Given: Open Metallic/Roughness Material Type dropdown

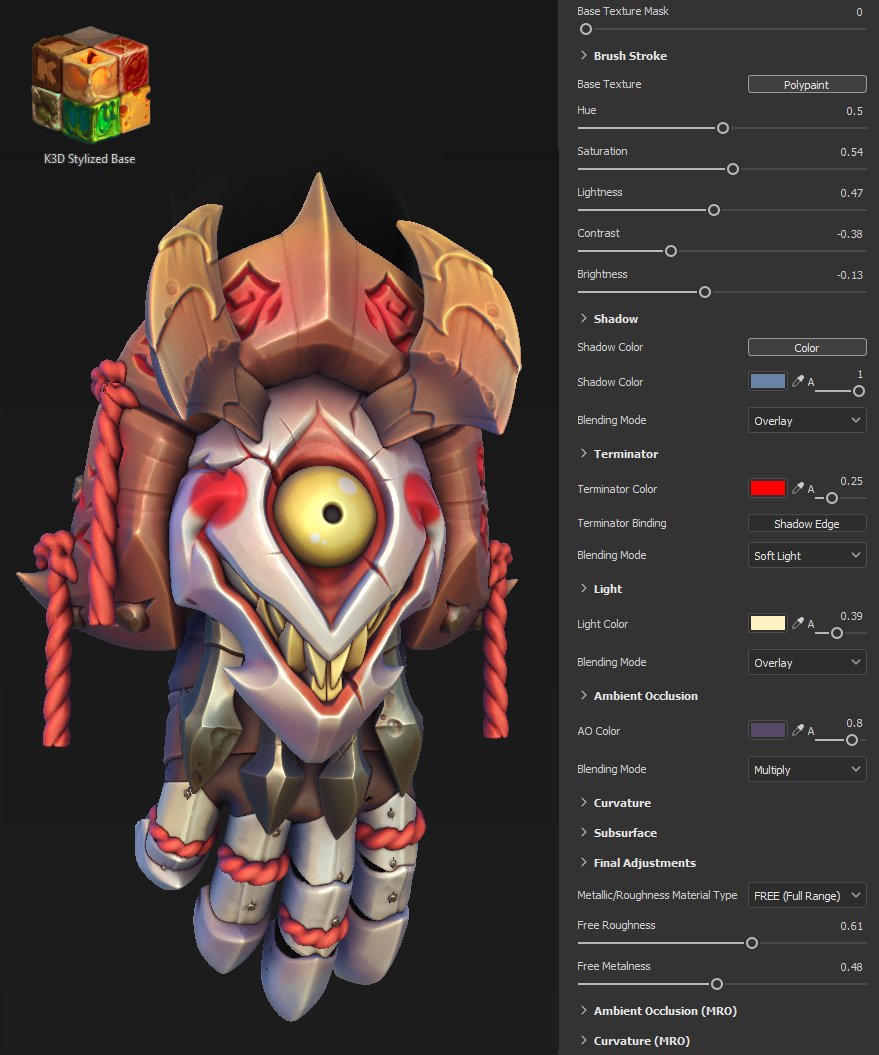Looking at the screenshot, I should pyautogui.click(x=807, y=896).
